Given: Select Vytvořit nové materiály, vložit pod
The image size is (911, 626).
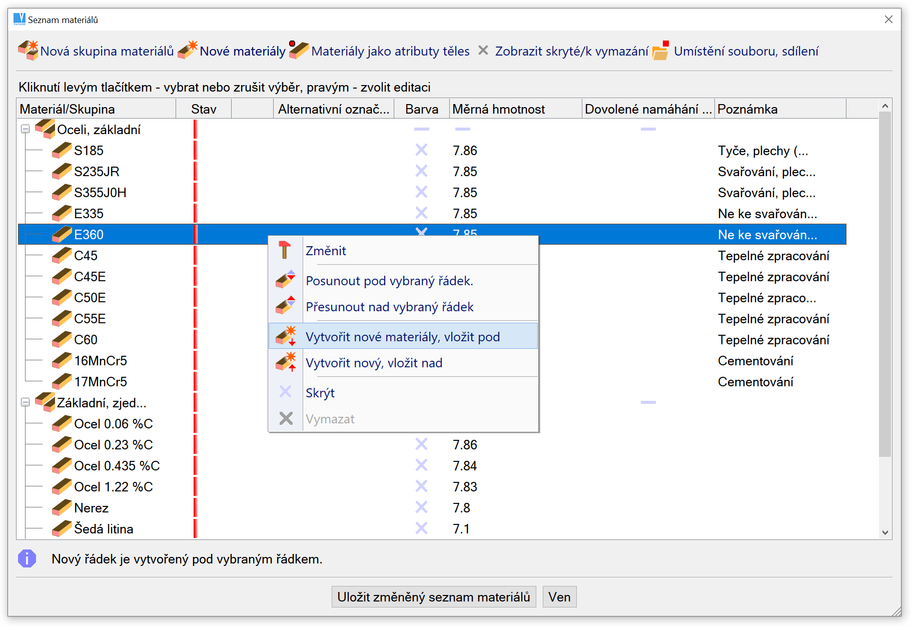Looking at the screenshot, I should pyautogui.click(x=402, y=337).
